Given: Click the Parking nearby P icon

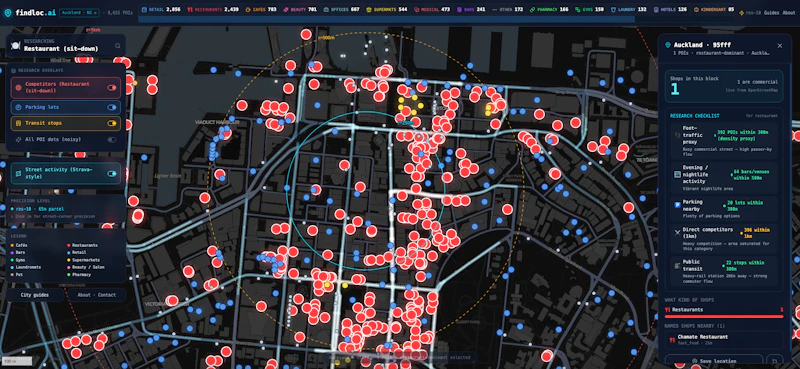Looking at the screenshot, I should pyautogui.click(x=678, y=205).
